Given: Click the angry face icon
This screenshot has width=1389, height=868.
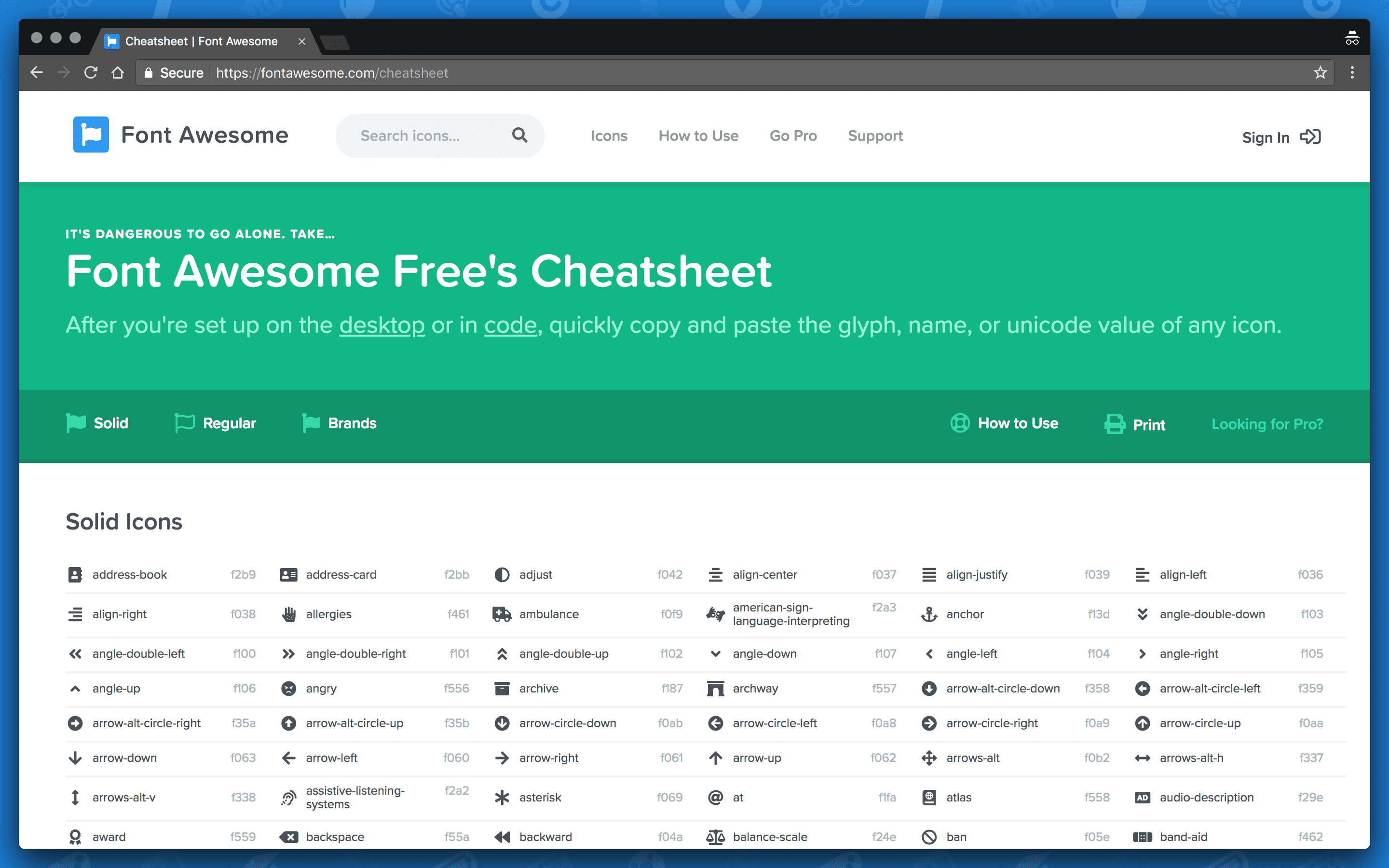Looking at the screenshot, I should click(x=289, y=688).
